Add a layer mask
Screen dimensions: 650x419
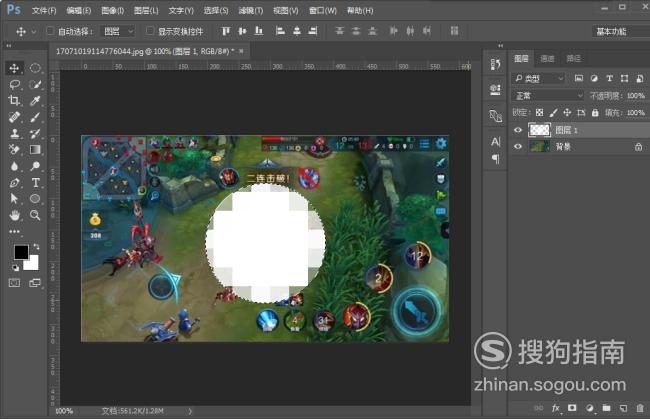(x=572, y=408)
